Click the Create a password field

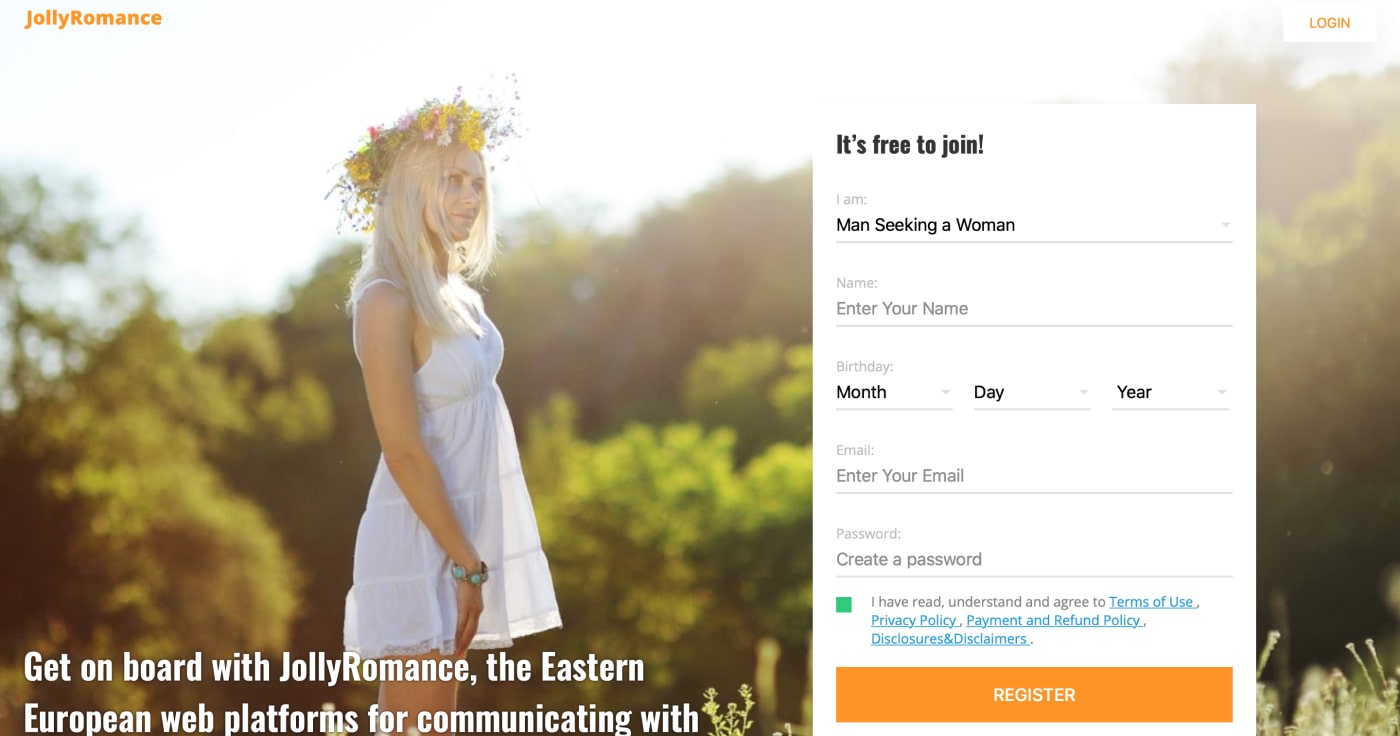pos(1034,560)
